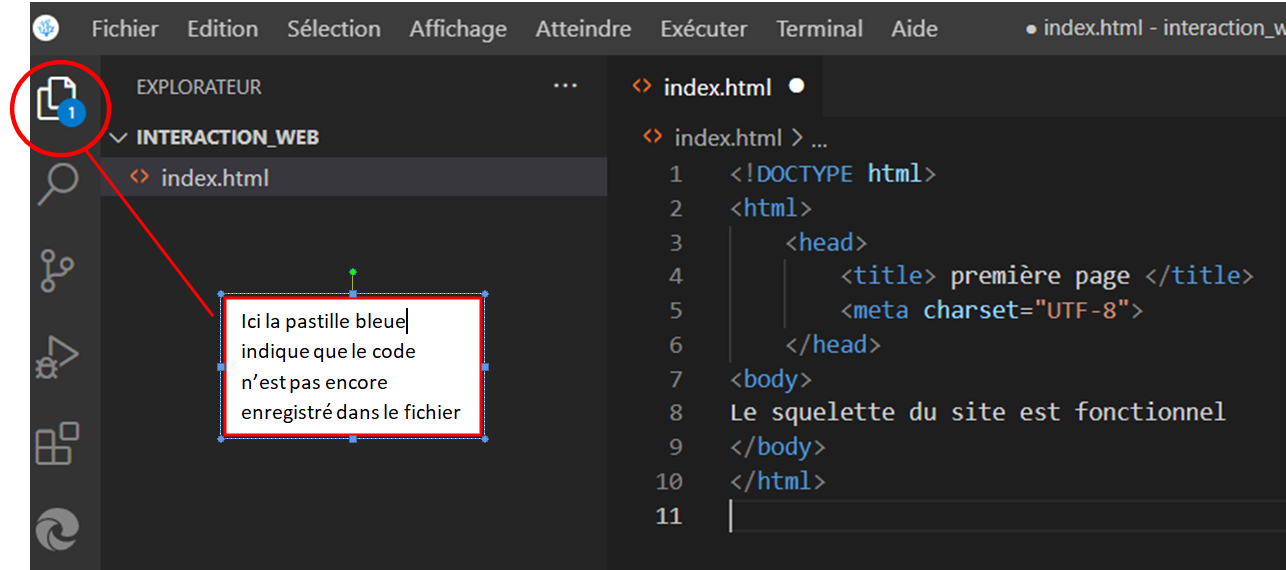Switch to the index.html editor tab
Viewport: 1286px width, 570px height.
tap(716, 88)
